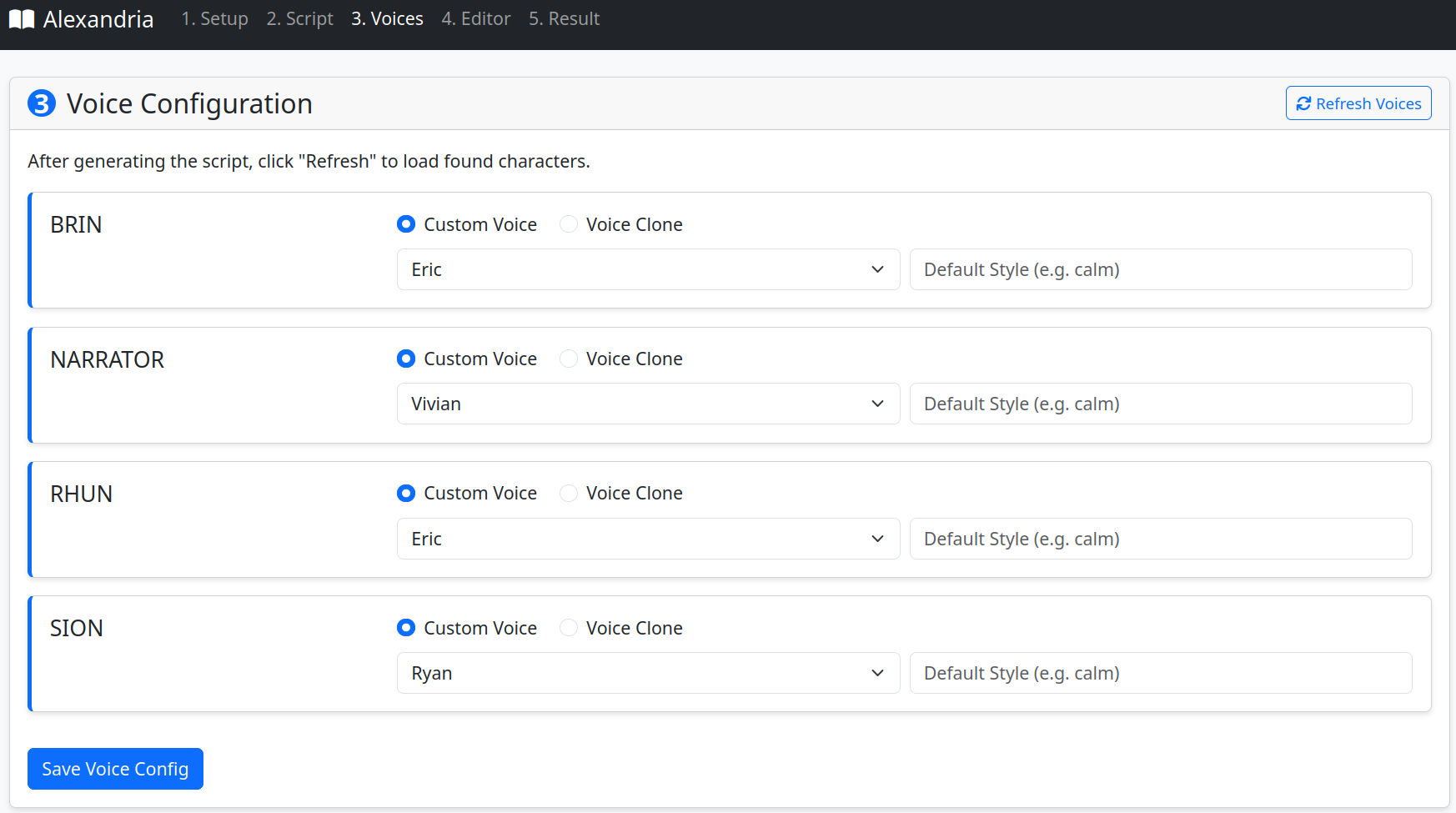Select Custom Voice for RHUN
The image size is (1456, 813).
click(x=406, y=493)
